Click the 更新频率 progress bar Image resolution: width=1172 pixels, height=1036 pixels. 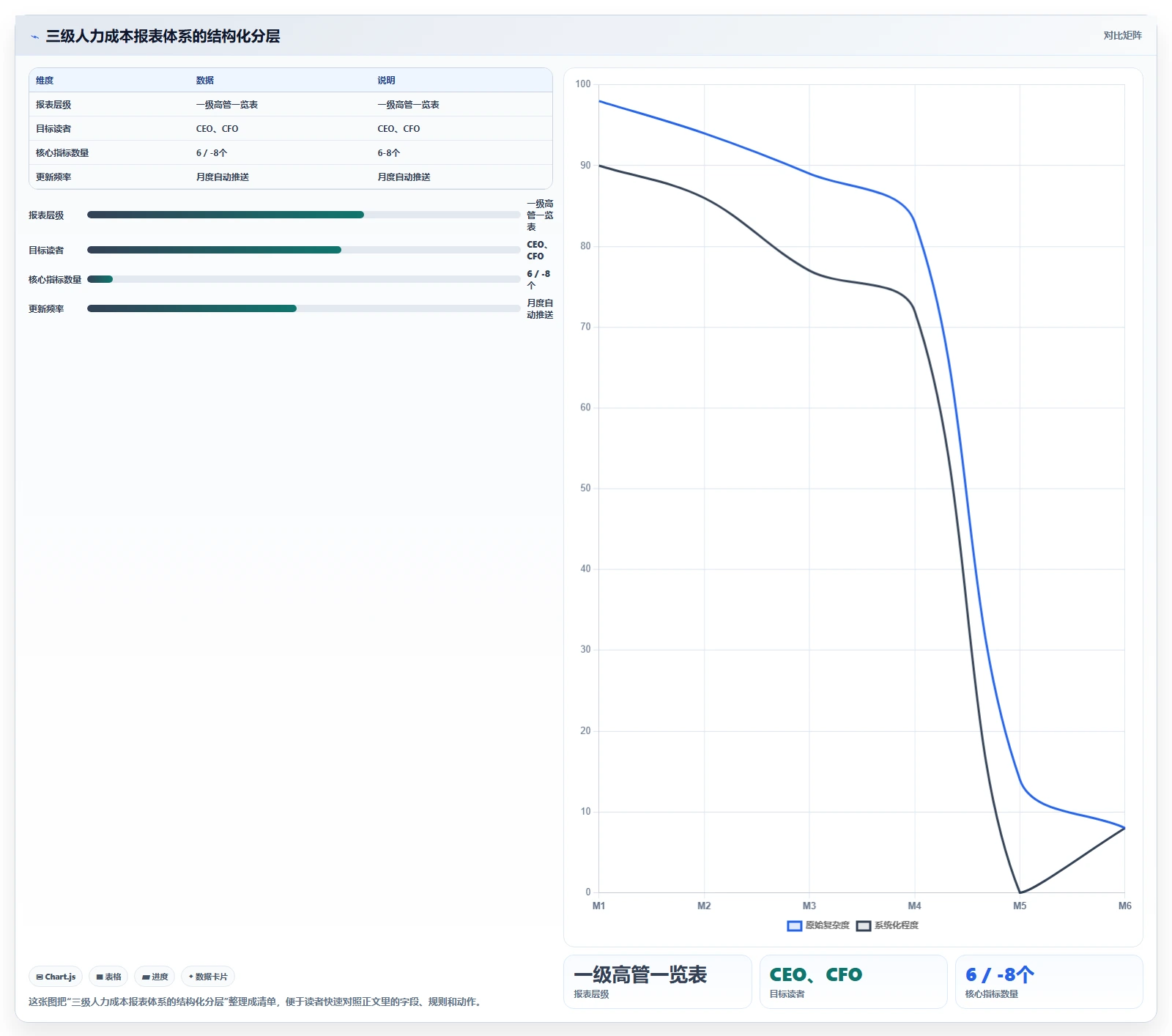[303, 308]
